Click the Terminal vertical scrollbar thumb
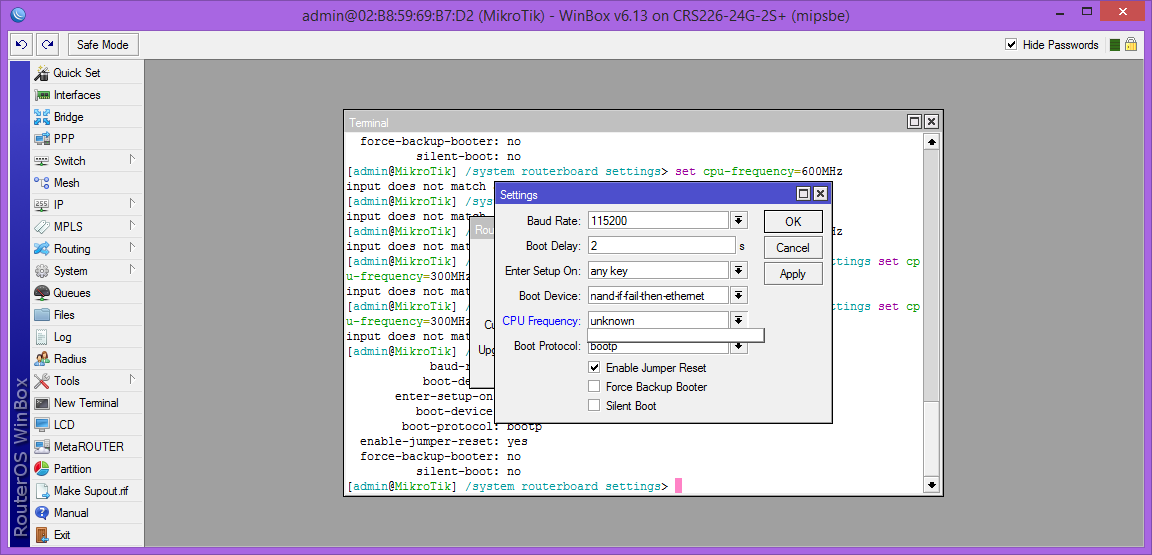Viewport: 1152px width, 555px height. (x=932, y=440)
